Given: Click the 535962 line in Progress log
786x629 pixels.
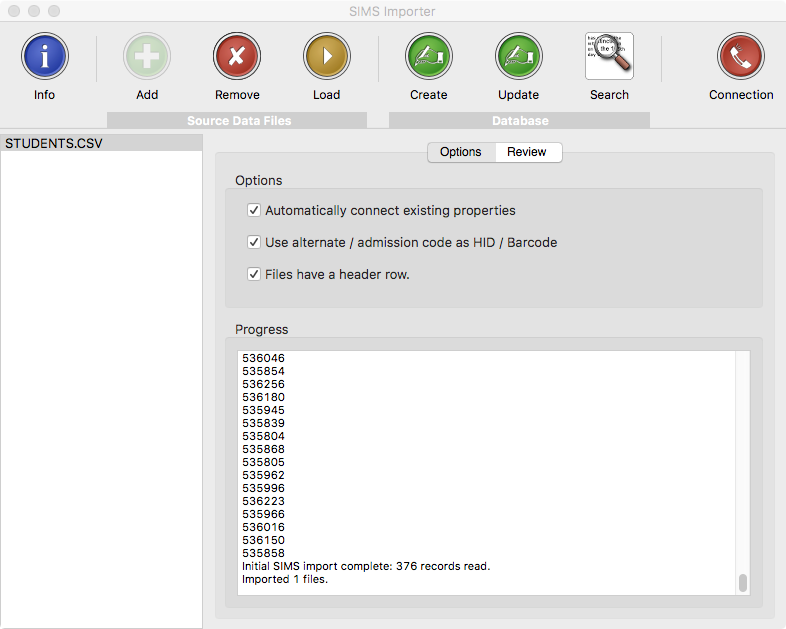Looking at the screenshot, I should tap(263, 475).
